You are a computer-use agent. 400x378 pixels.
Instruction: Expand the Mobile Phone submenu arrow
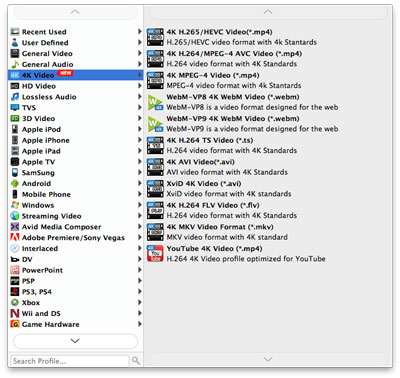click(x=140, y=194)
